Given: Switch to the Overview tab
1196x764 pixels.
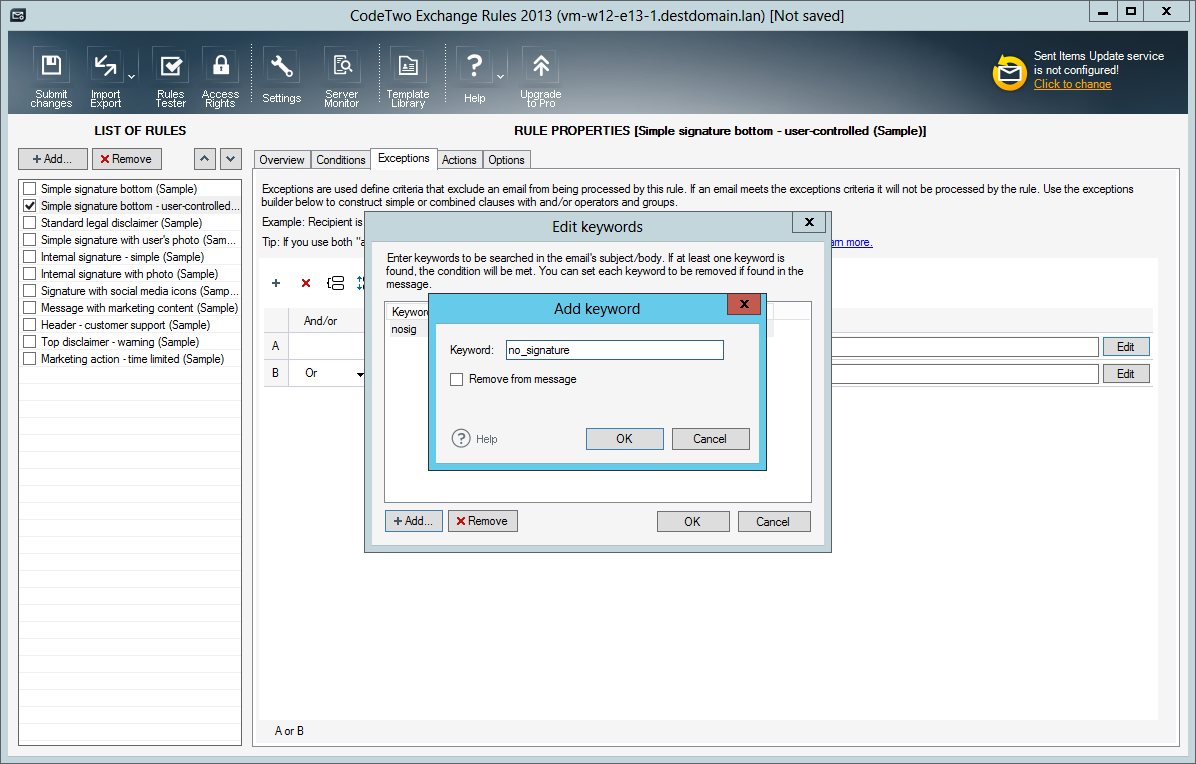Looking at the screenshot, I should click(281, 159).
